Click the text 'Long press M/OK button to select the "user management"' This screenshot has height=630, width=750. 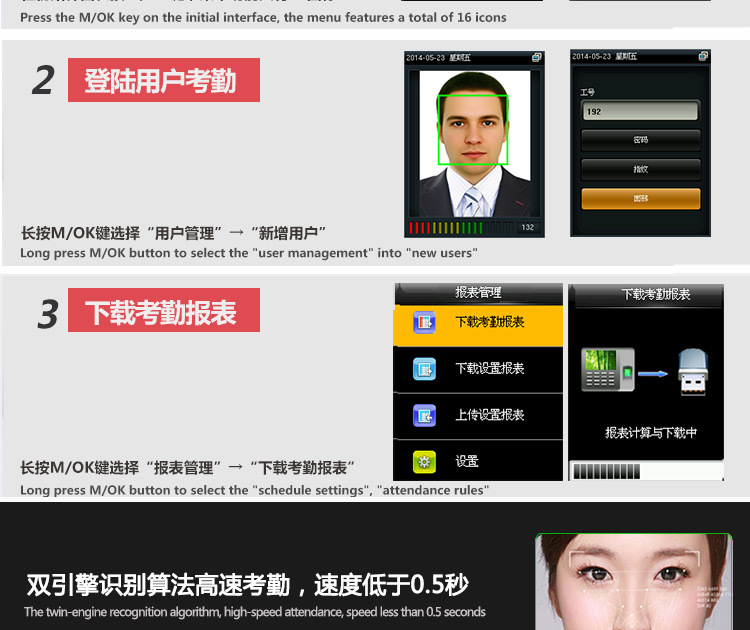197,253
